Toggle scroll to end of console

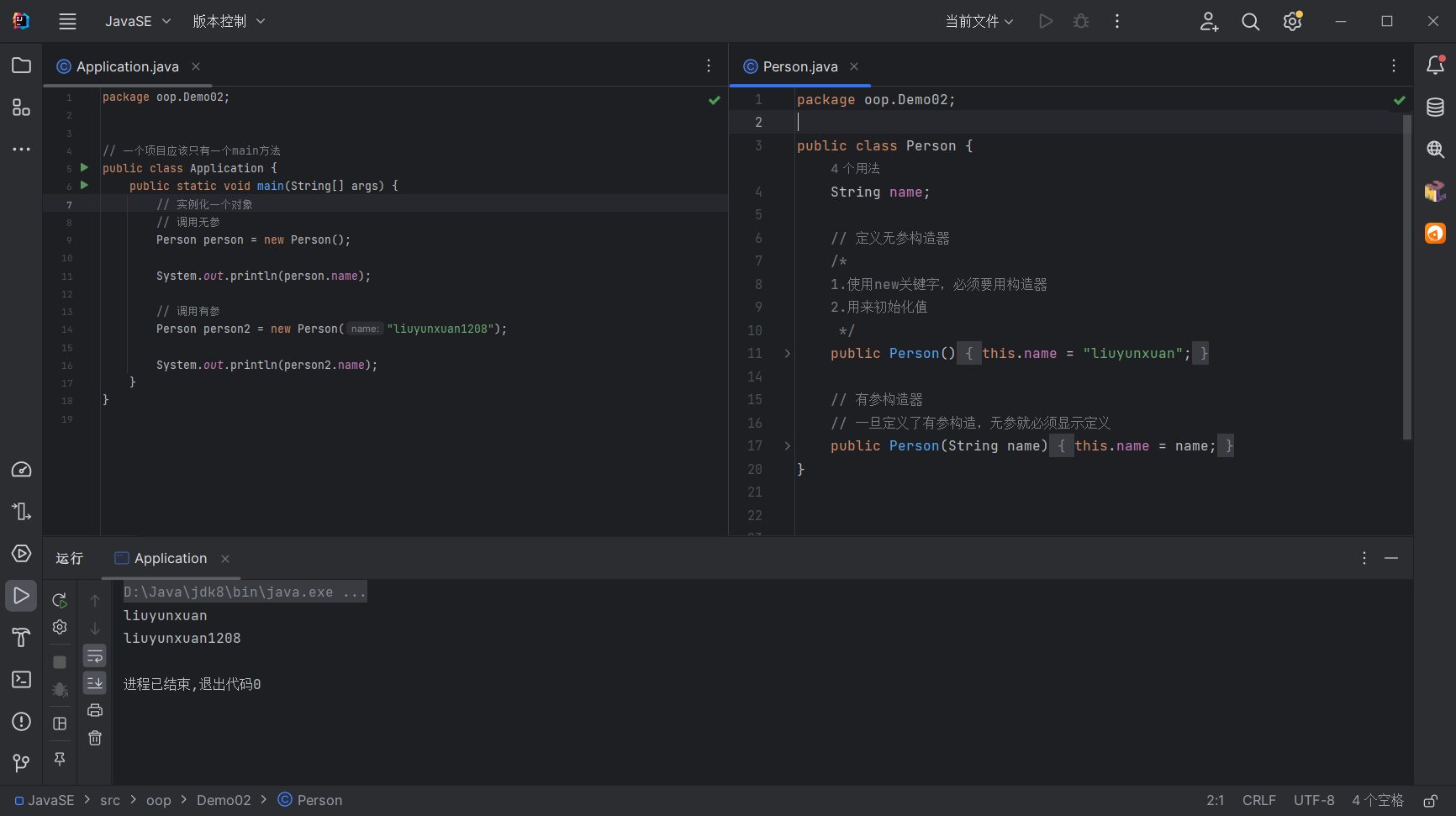pyautogui.click(x=95, y=682)
